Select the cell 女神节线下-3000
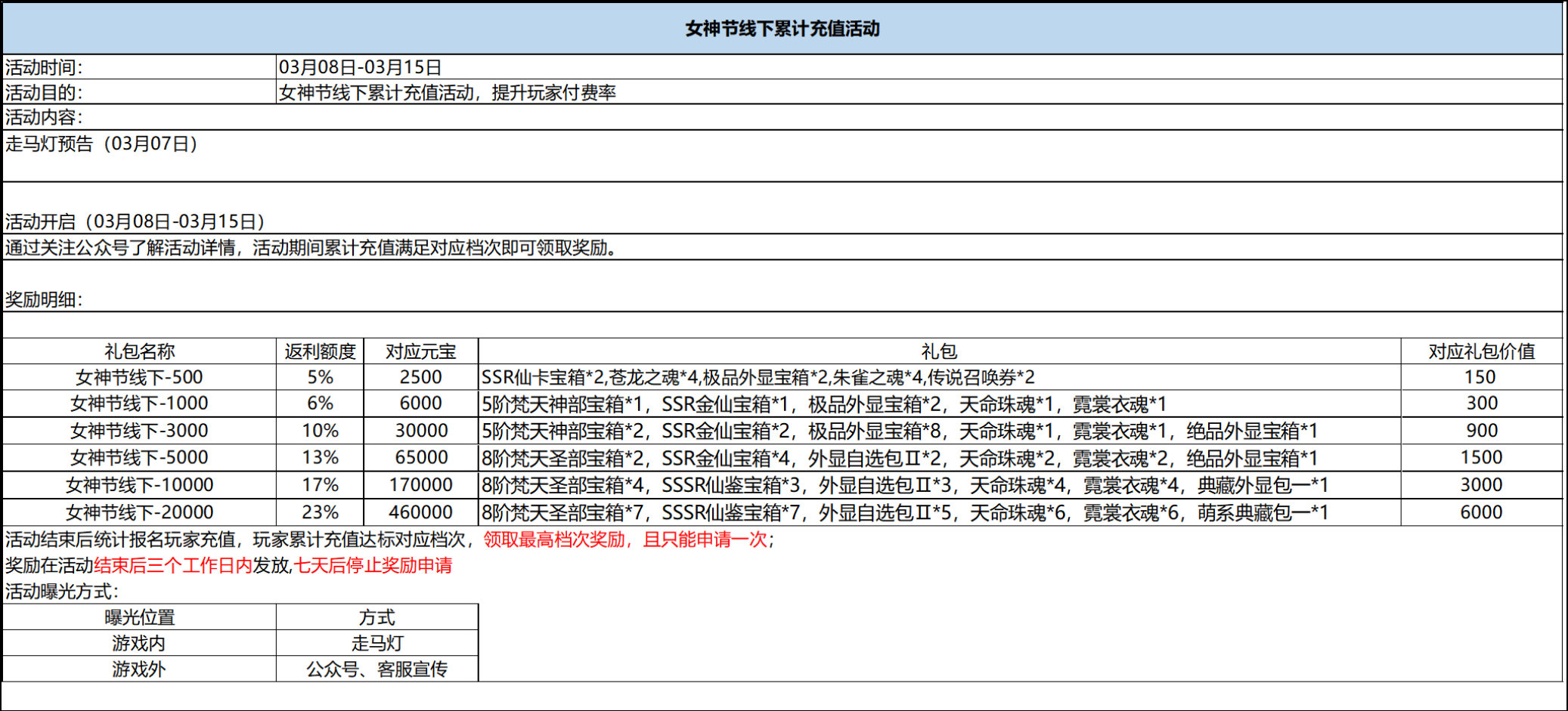The image size is (1568, 711). pyautogui.click(x=140, y=431)
